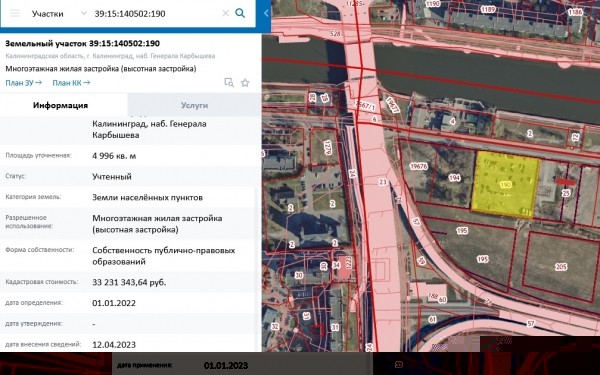Click the parcel title 39:15:140502:190
This screenshot has height=375, width=600.
coord(83,43)
